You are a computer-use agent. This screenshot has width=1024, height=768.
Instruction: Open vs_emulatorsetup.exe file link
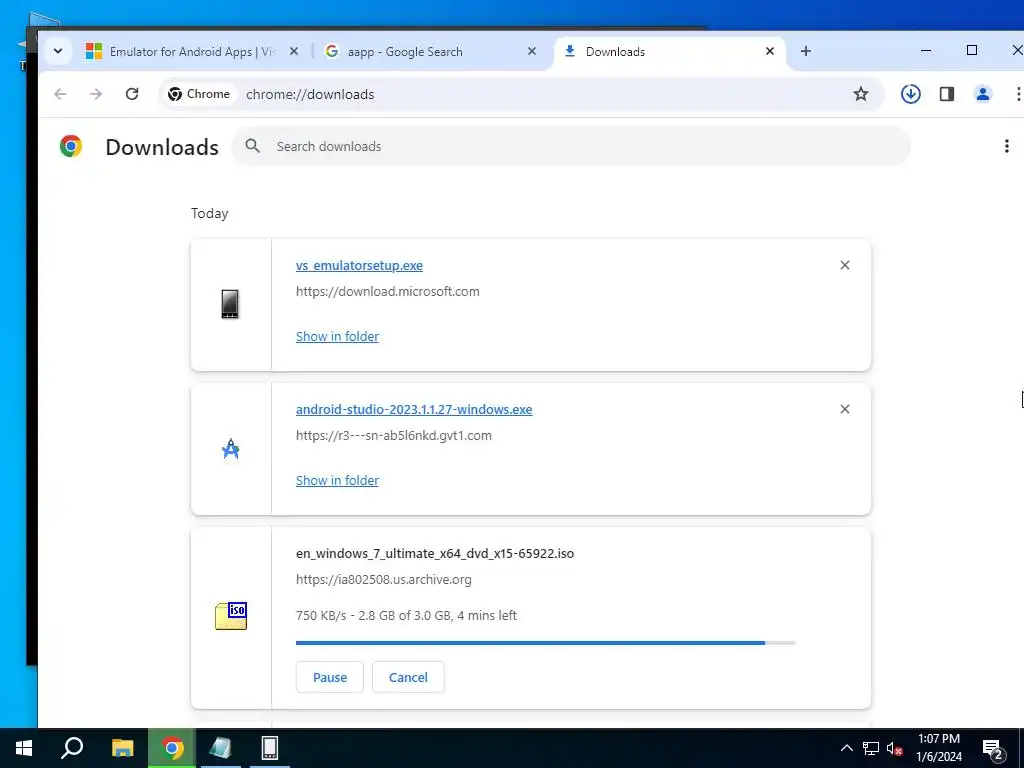click(x=359, y=265)
